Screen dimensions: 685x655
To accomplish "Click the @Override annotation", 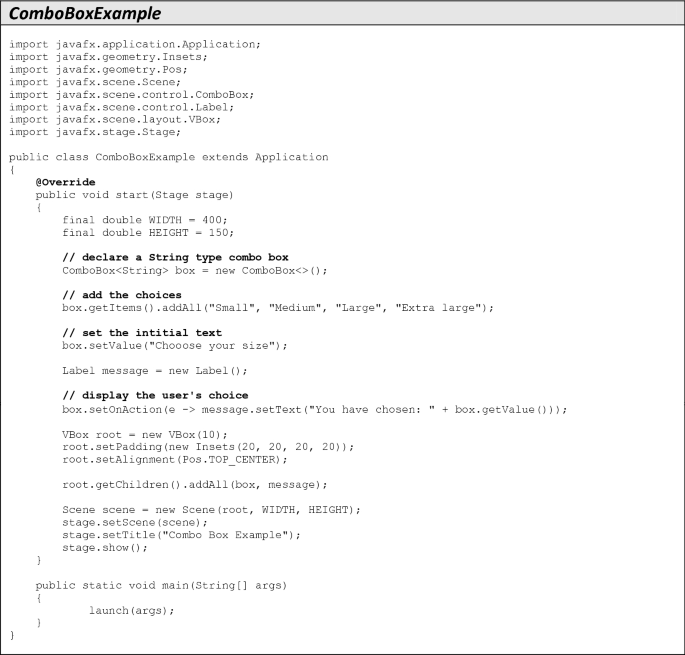I will pyautogui.click(x=66, y=182).
